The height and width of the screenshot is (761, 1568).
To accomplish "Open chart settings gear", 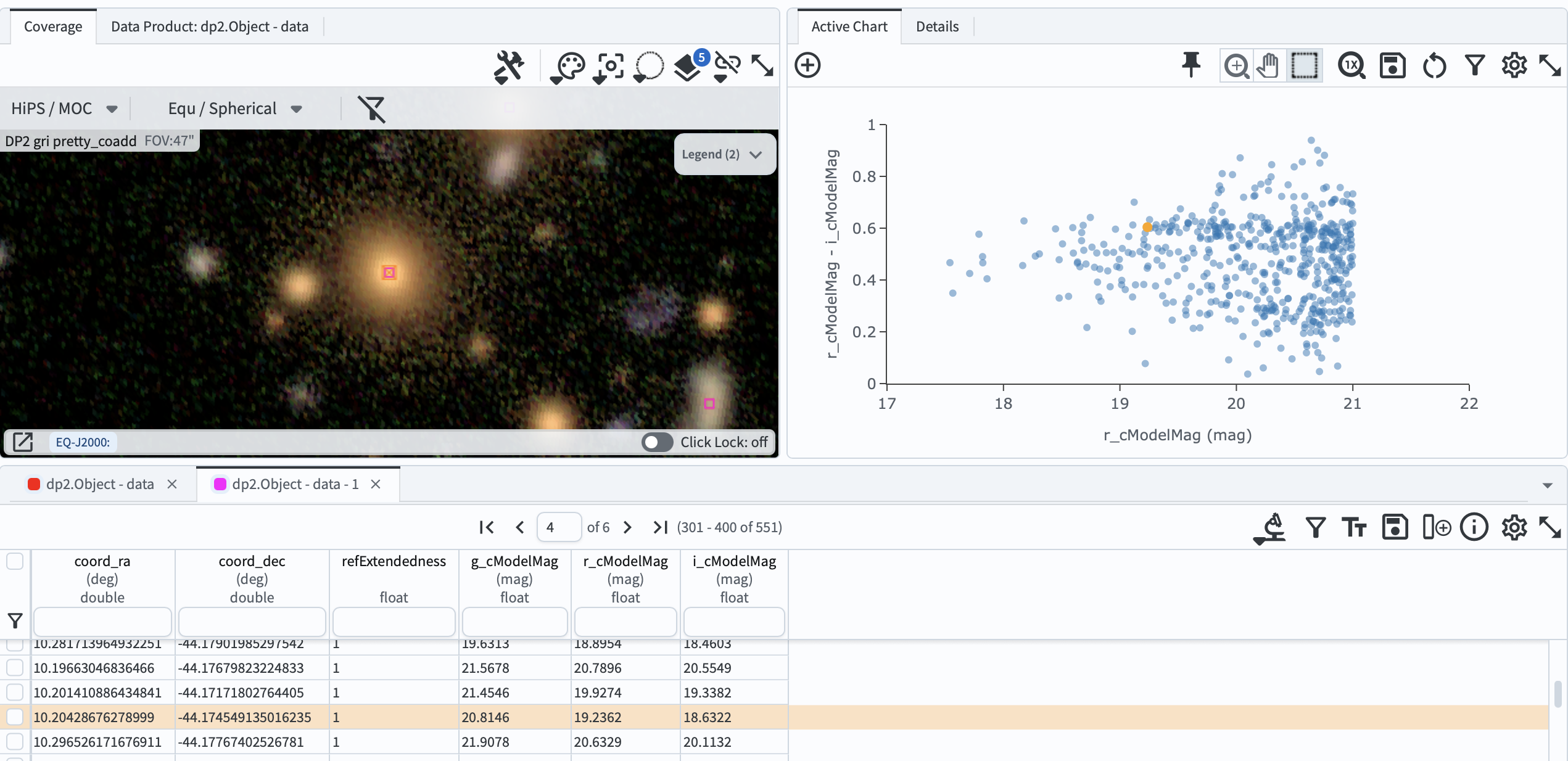I will pos(1514,65).
